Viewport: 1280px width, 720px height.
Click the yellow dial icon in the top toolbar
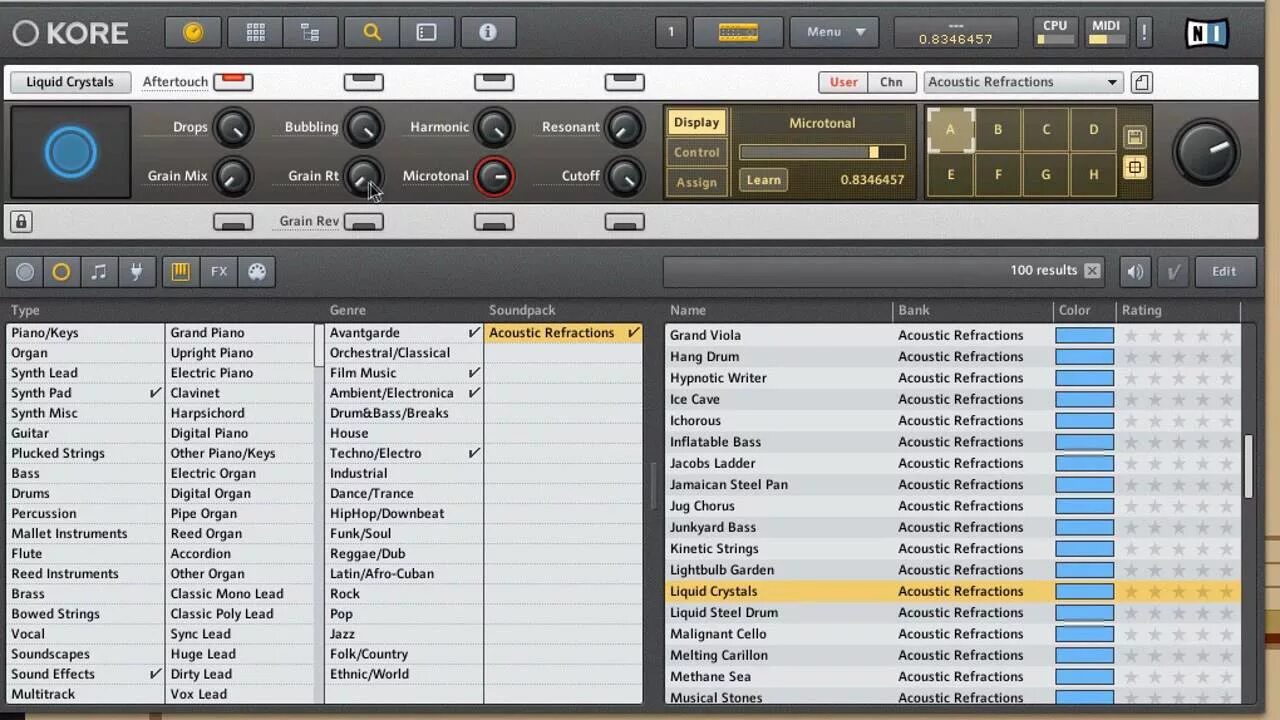pyautogui.click(x=194, y=32)
